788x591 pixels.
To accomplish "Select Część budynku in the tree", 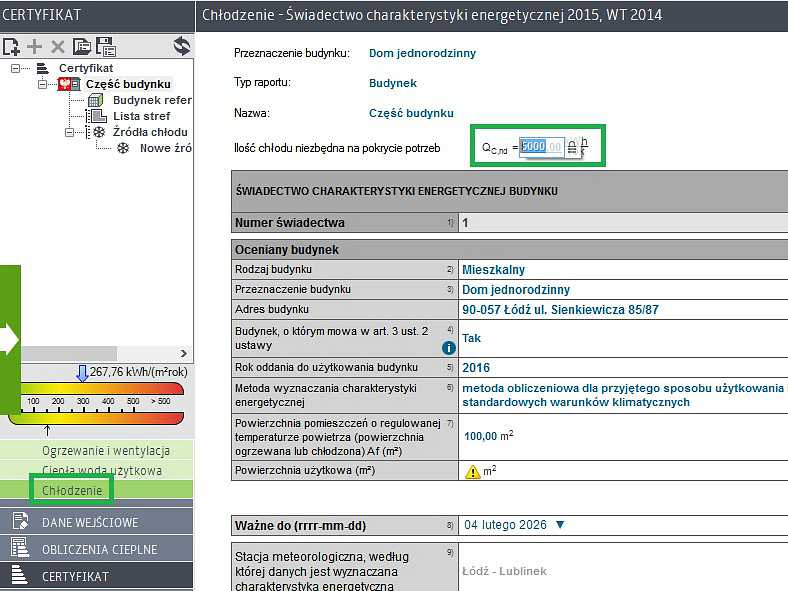I will click(128, 84).
